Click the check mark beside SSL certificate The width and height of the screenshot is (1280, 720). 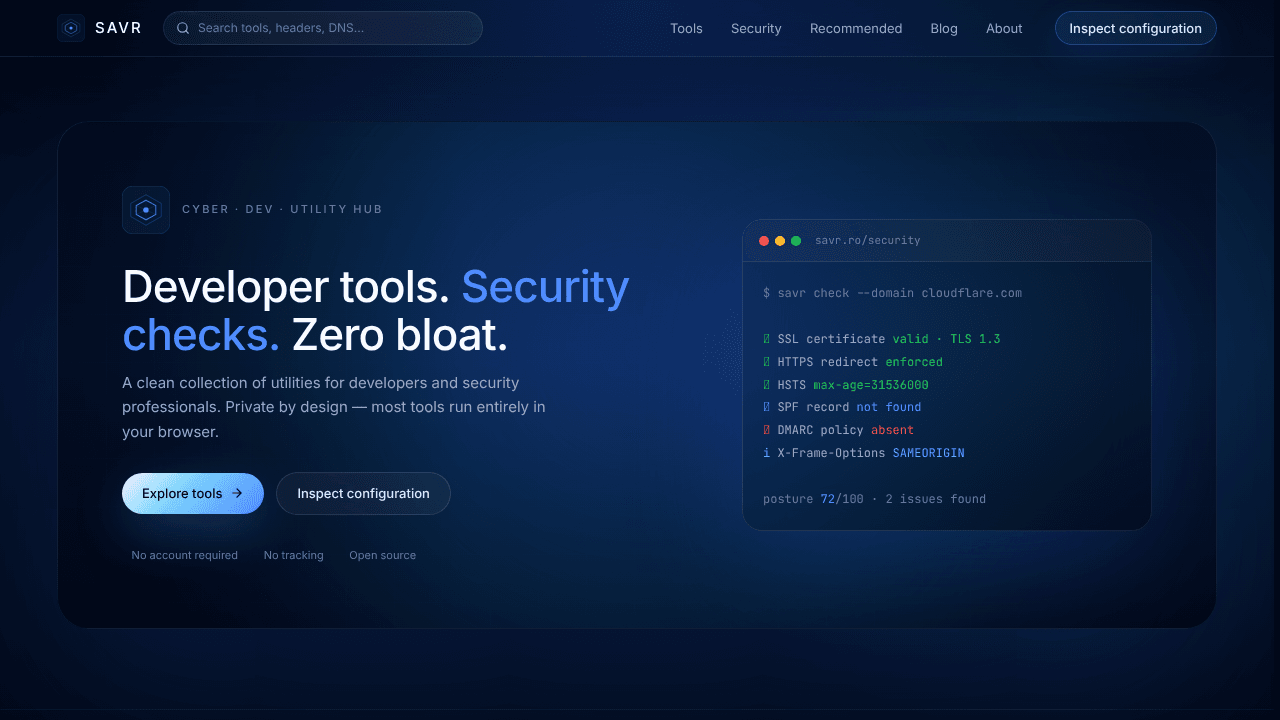coord(767,339)
